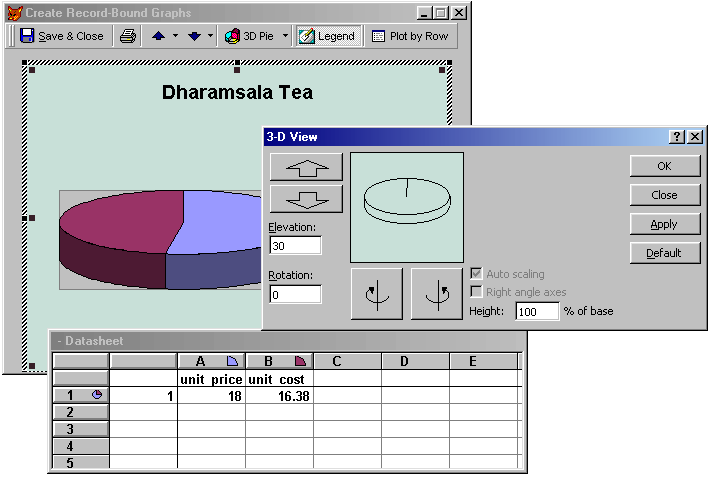This screenshot has height=479, width=713.
Task: Click the Apply button
Action: pos(665,224)
